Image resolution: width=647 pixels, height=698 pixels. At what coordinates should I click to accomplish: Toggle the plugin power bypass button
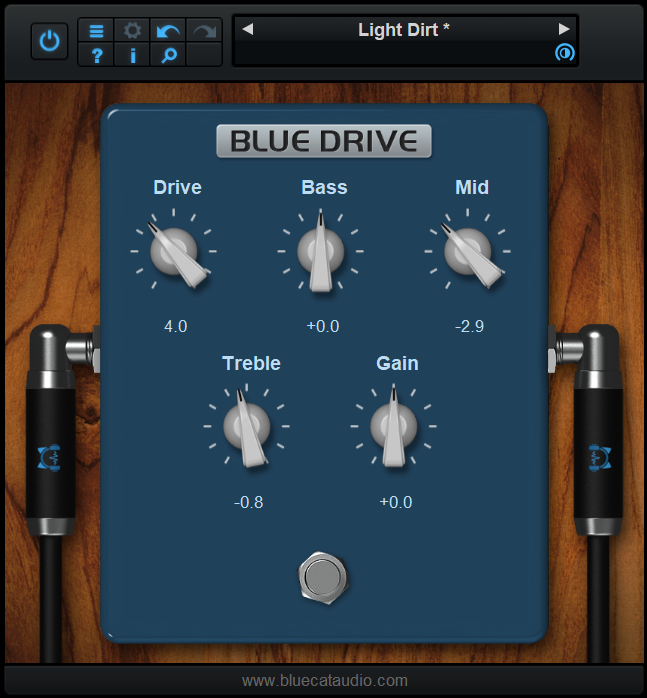tap(49, 41)
